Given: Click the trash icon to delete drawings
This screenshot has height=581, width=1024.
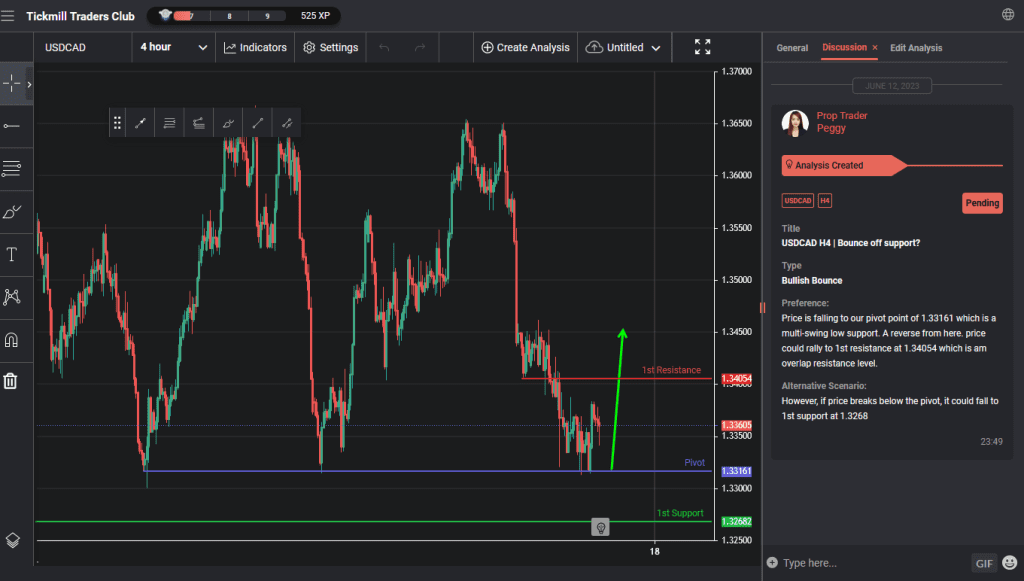Looking at the screenshot, I should 14,380.
